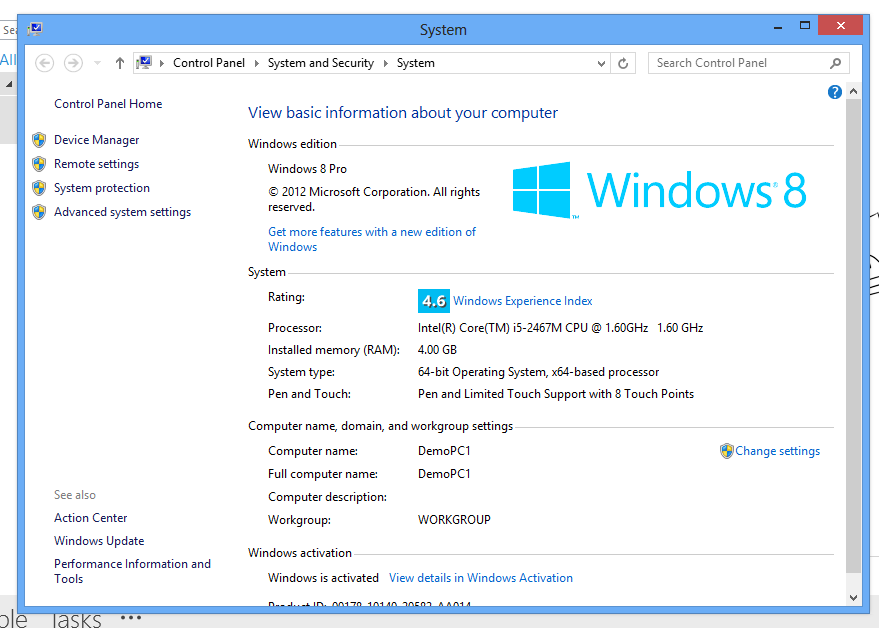
Task: Click the 64-bit Operating System text
Action: 538,372
